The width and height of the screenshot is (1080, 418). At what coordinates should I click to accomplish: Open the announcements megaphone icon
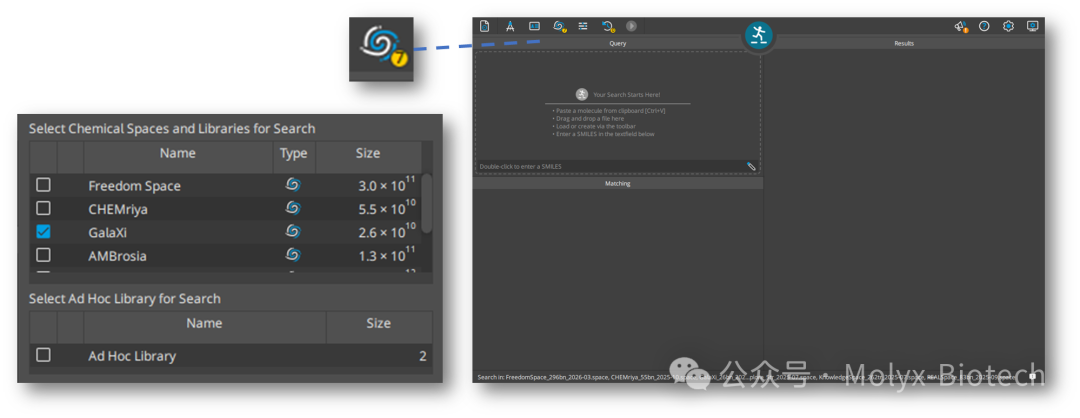point(961,26)
